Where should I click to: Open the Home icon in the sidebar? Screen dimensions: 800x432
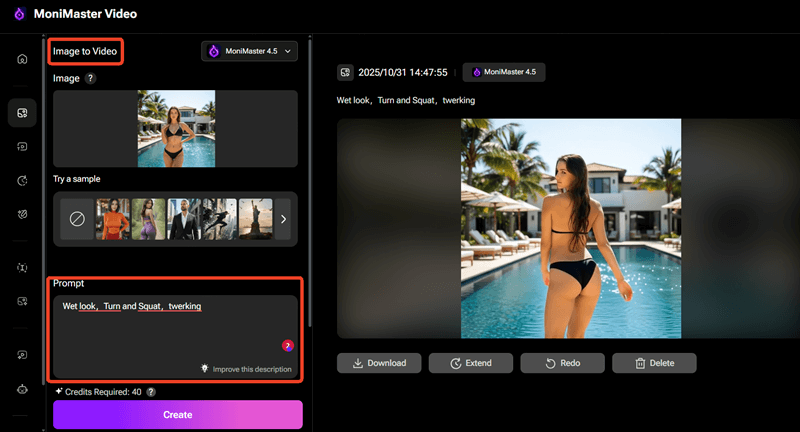(22, 59)
